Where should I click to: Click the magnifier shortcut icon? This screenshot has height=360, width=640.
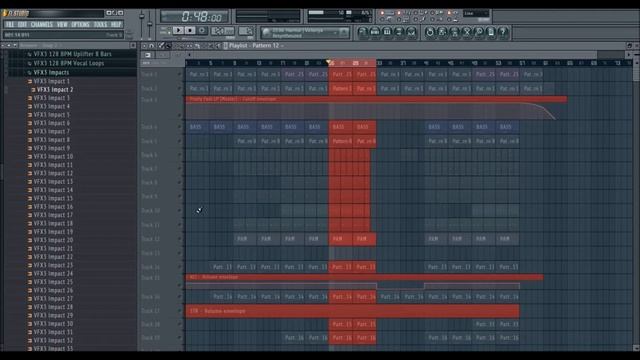pos(479,32)
